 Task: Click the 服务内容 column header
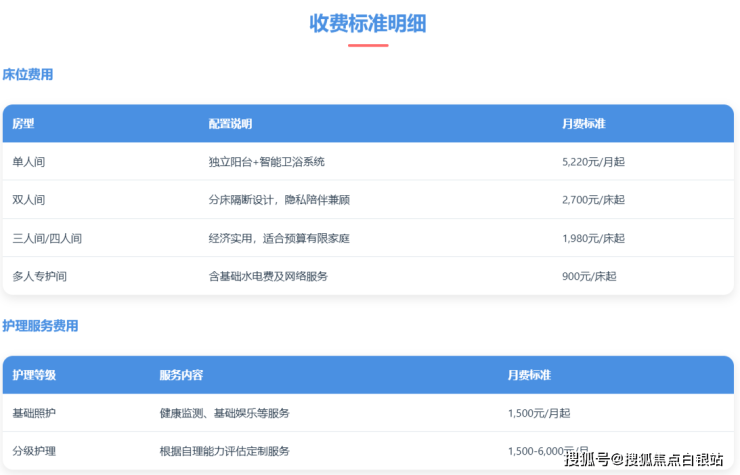pos(181,375)
